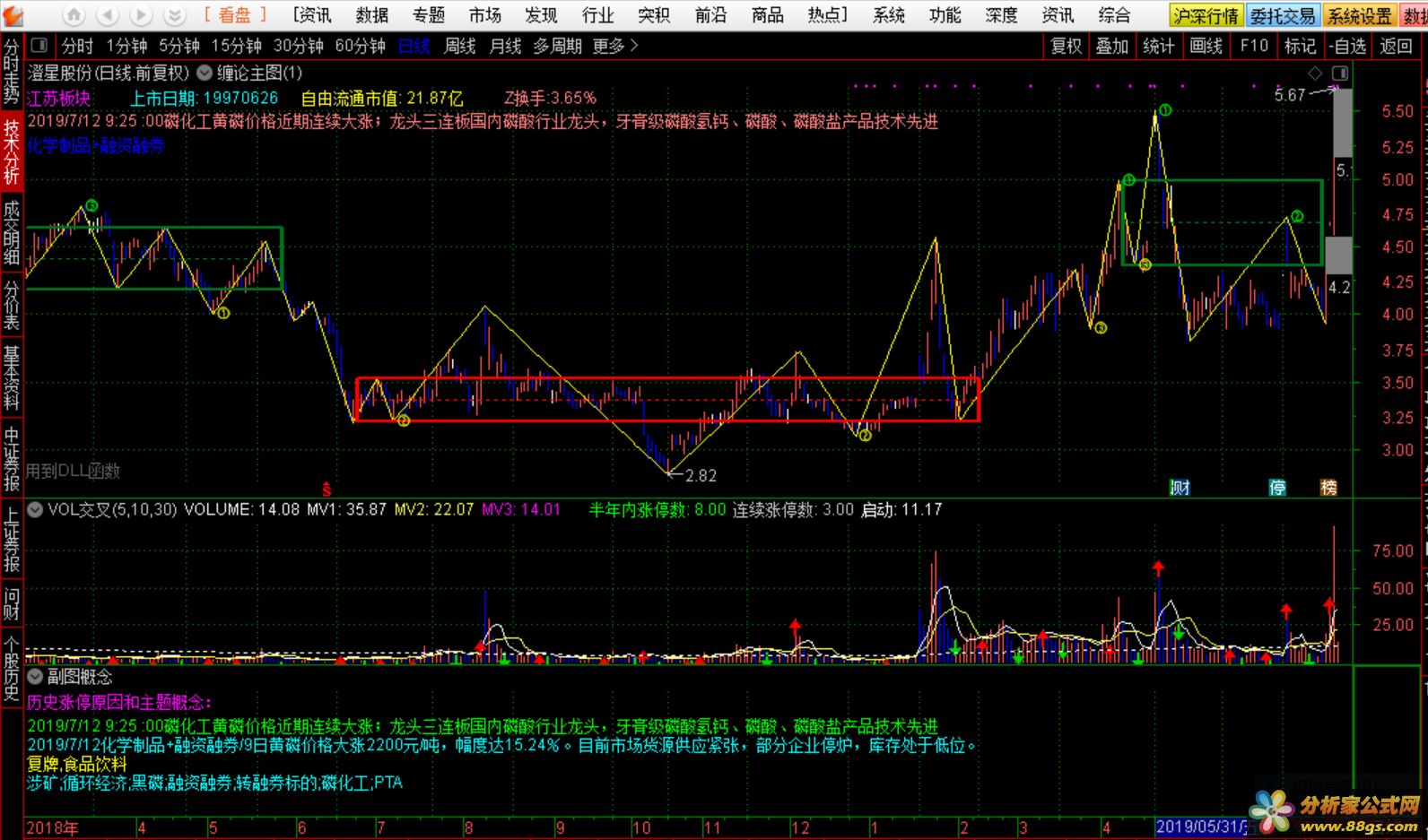
Task: Click the 叠加 toolbar button
Action: pyautogui.click(x=1112, y=46)
